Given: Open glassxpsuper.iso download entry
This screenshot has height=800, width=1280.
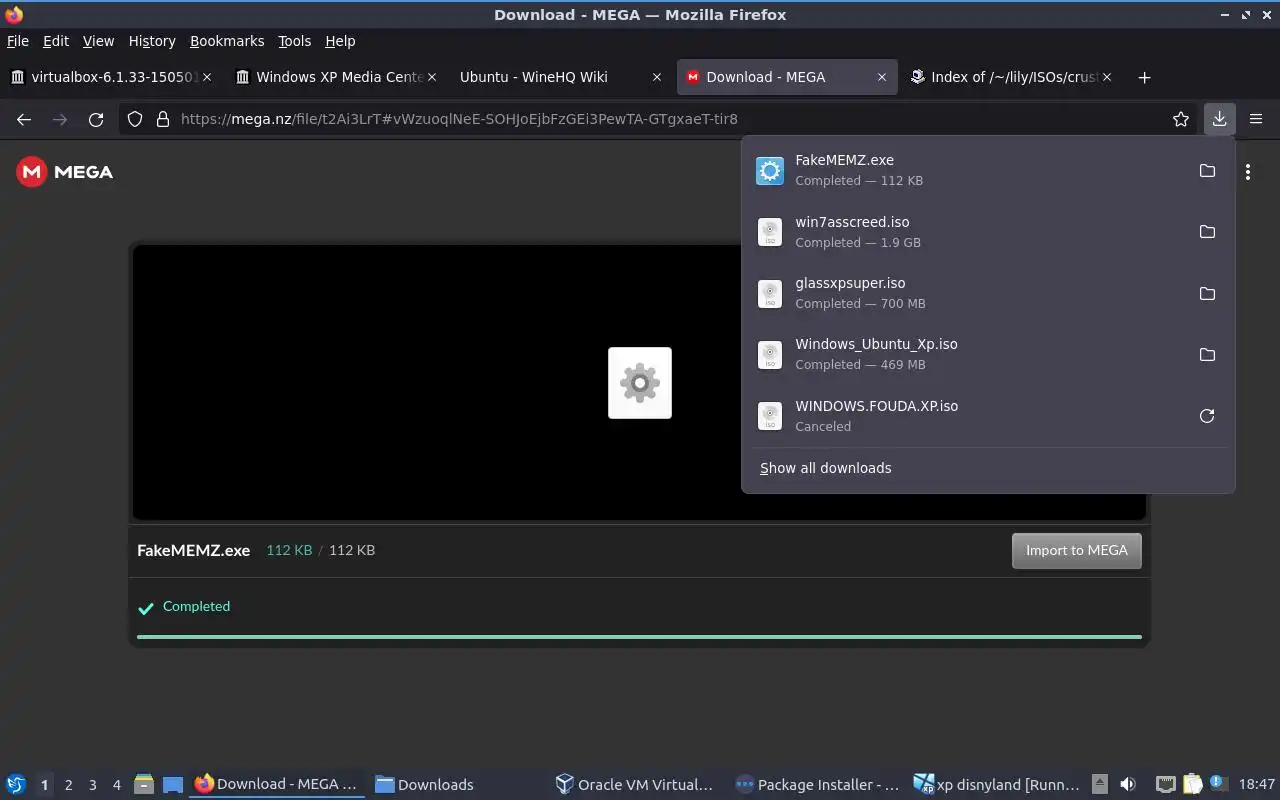Looking at the screenshot, I should coord(988,293).
